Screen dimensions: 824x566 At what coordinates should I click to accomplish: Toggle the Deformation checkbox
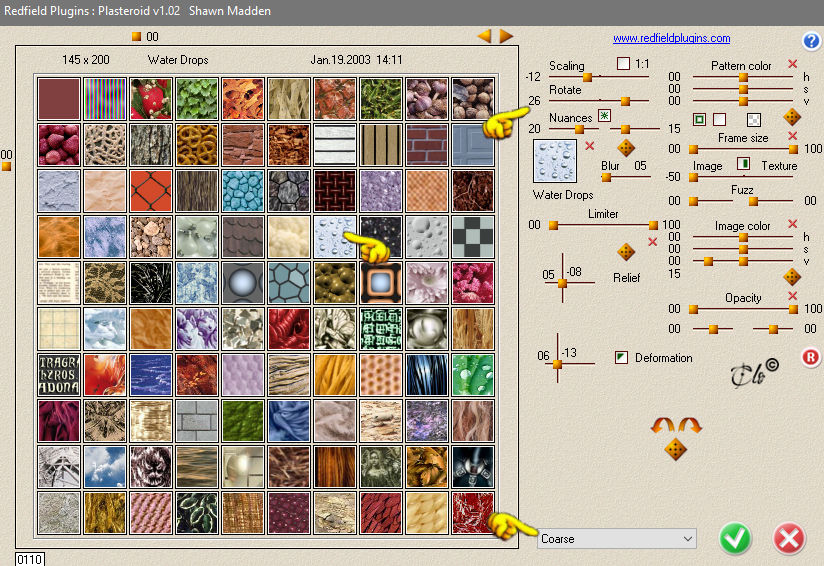(621, 358)
